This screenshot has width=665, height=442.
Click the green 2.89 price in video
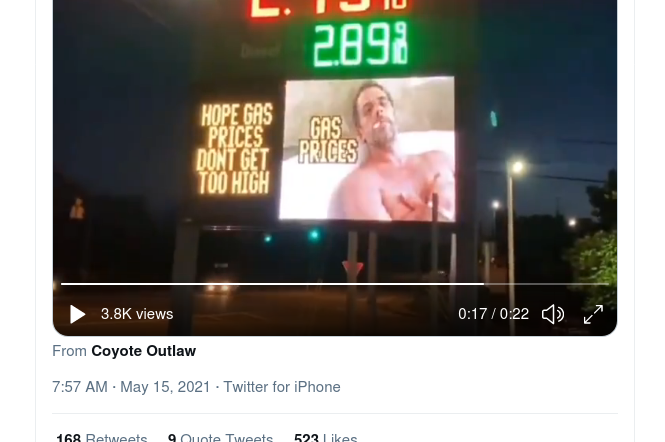point(360,45)
